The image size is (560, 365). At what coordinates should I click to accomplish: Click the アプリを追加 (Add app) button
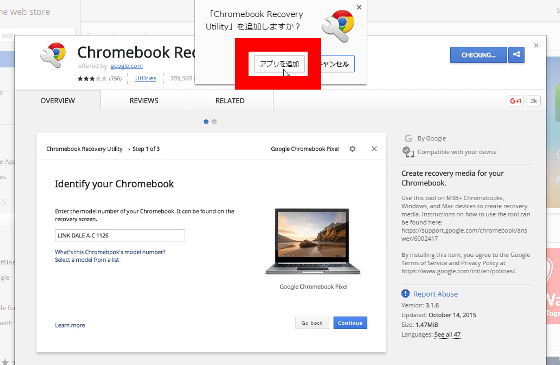(279, 64)
